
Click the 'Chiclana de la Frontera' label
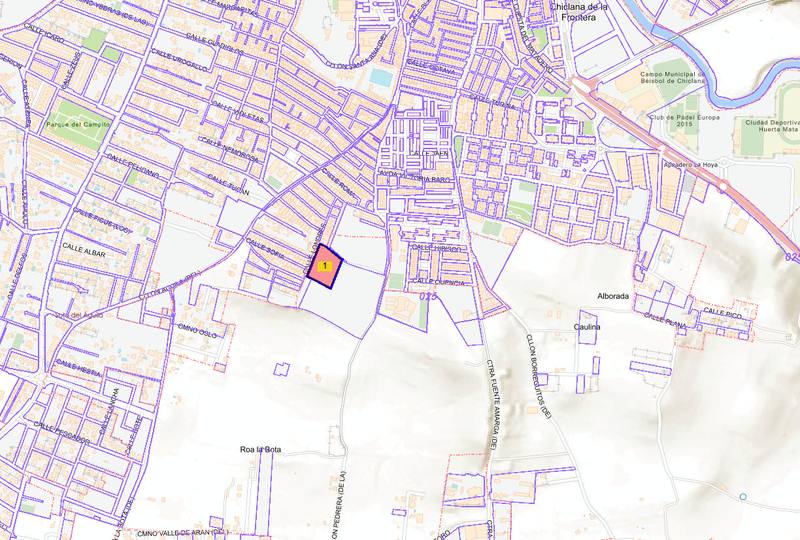(577, 12)
